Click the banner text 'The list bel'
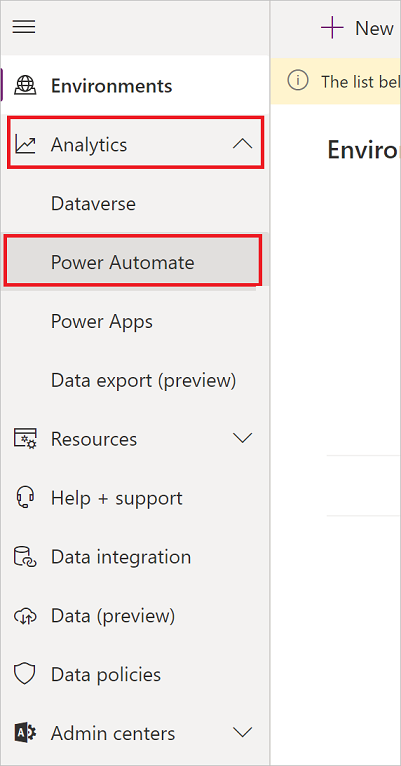Image resolution: width=401 pixels, height=766 pixels. tap(360, 81)
